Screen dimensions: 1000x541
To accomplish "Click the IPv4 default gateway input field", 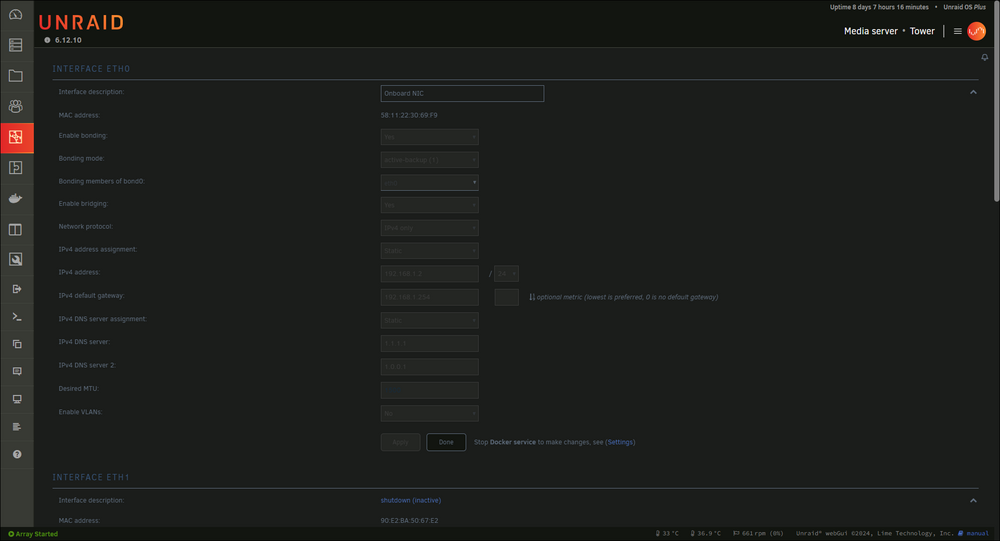I will [x=429, y=297].
